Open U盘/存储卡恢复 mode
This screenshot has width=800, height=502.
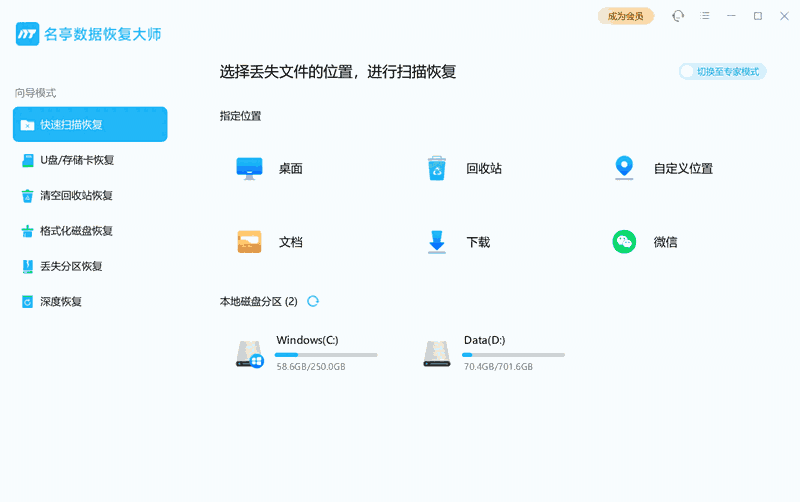pos(90,160)
